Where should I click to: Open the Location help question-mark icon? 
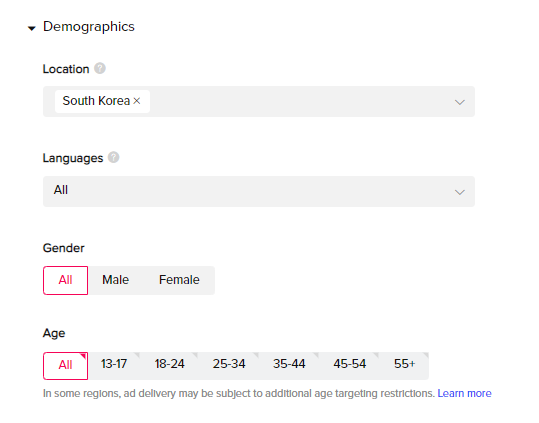tap(100, 68)
